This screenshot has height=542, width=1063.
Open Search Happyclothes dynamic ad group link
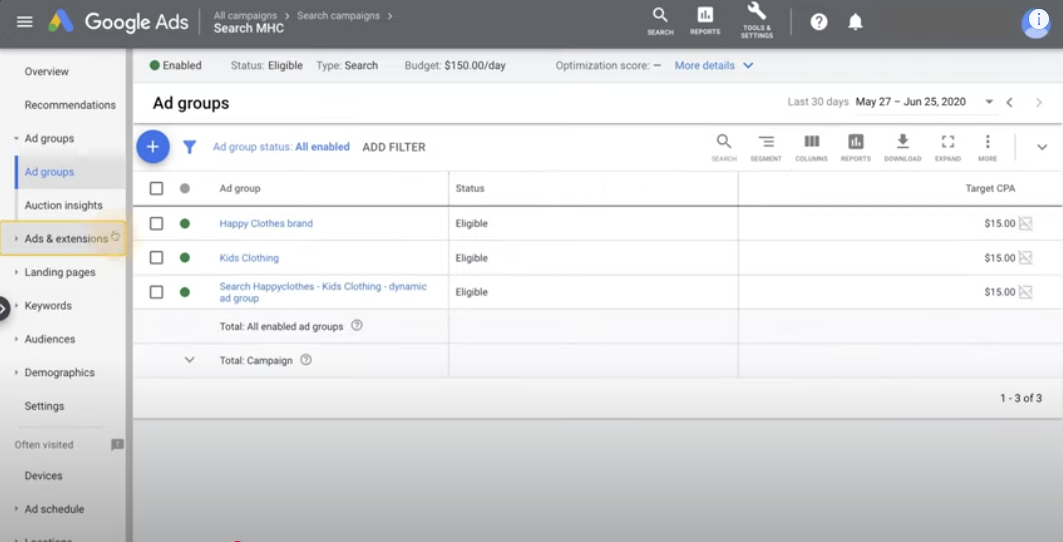tap(323, 292)
